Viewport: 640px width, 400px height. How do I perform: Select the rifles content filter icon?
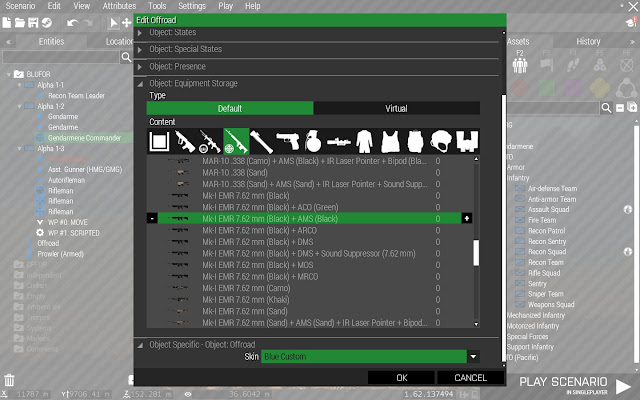185,141
